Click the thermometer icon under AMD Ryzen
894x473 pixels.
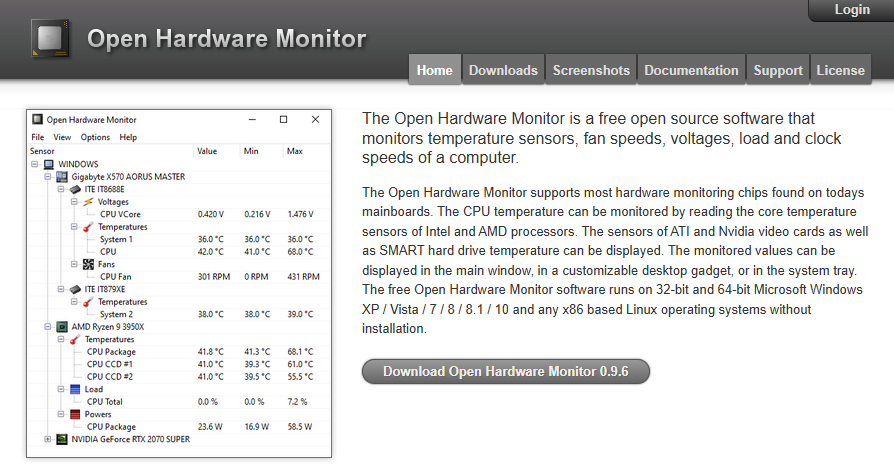(x=75, y=340)
